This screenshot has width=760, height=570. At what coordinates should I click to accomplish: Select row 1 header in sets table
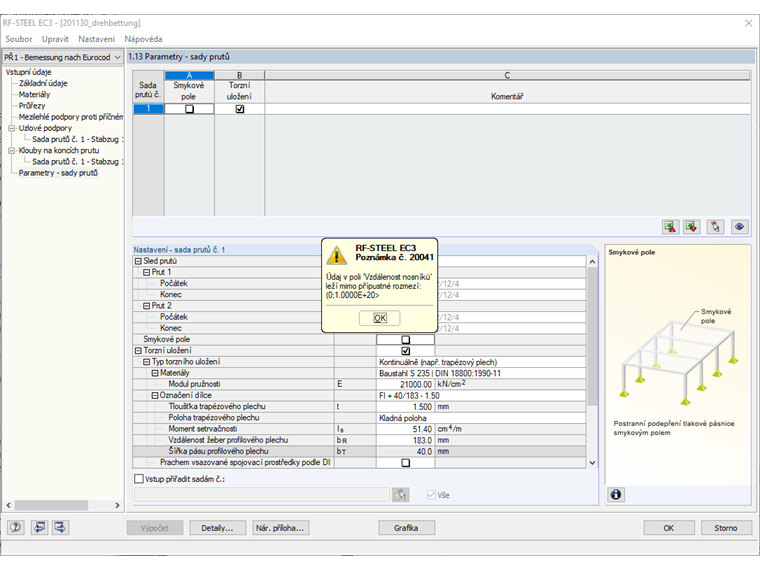[148, 109]
